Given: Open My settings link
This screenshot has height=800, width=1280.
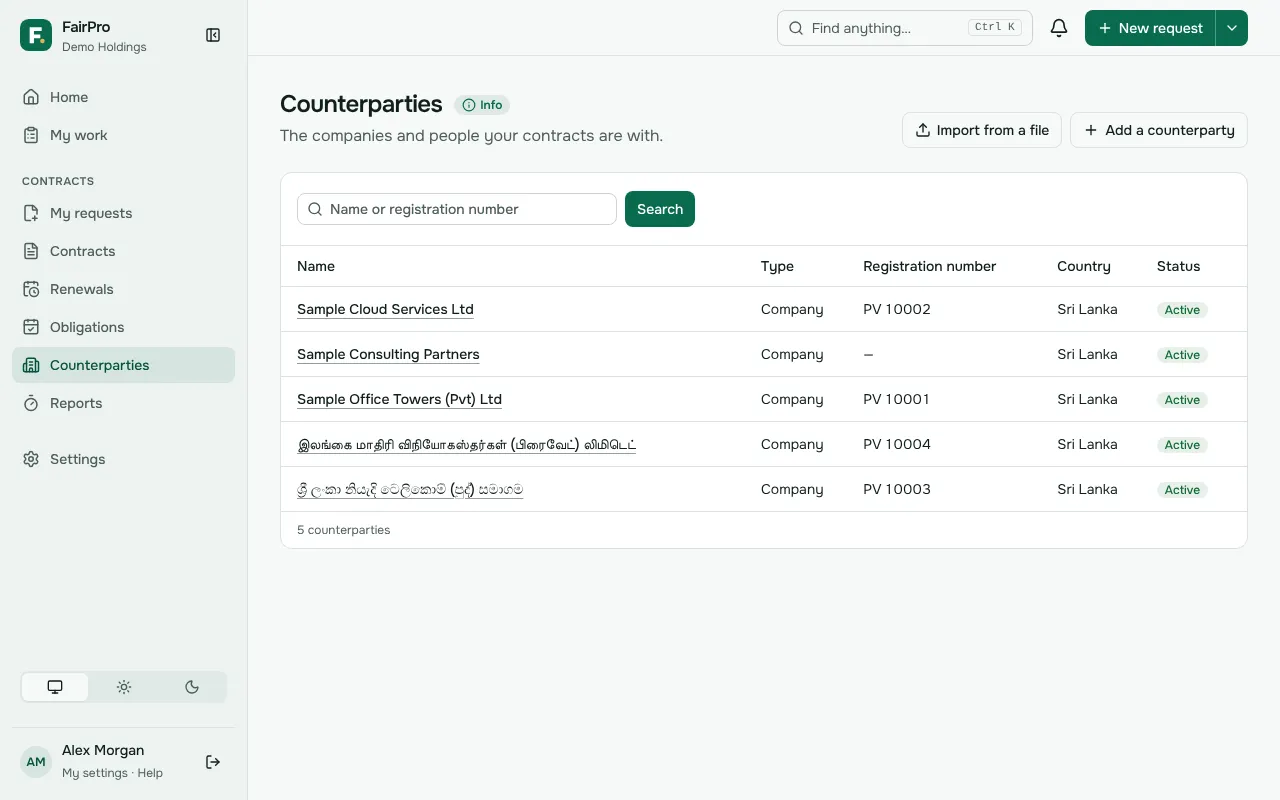Looking at the screenshot, I should 95,773.
